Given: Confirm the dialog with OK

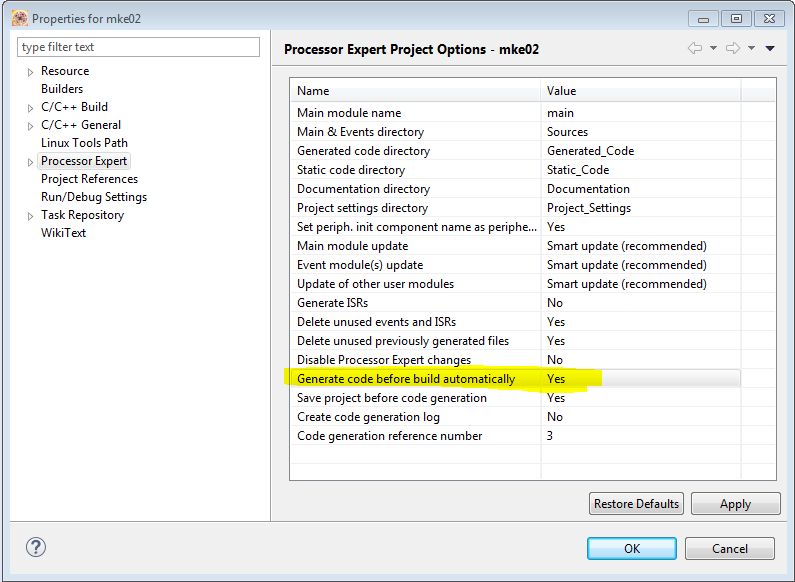Looking at the screenshot, I should pos(631,548).
